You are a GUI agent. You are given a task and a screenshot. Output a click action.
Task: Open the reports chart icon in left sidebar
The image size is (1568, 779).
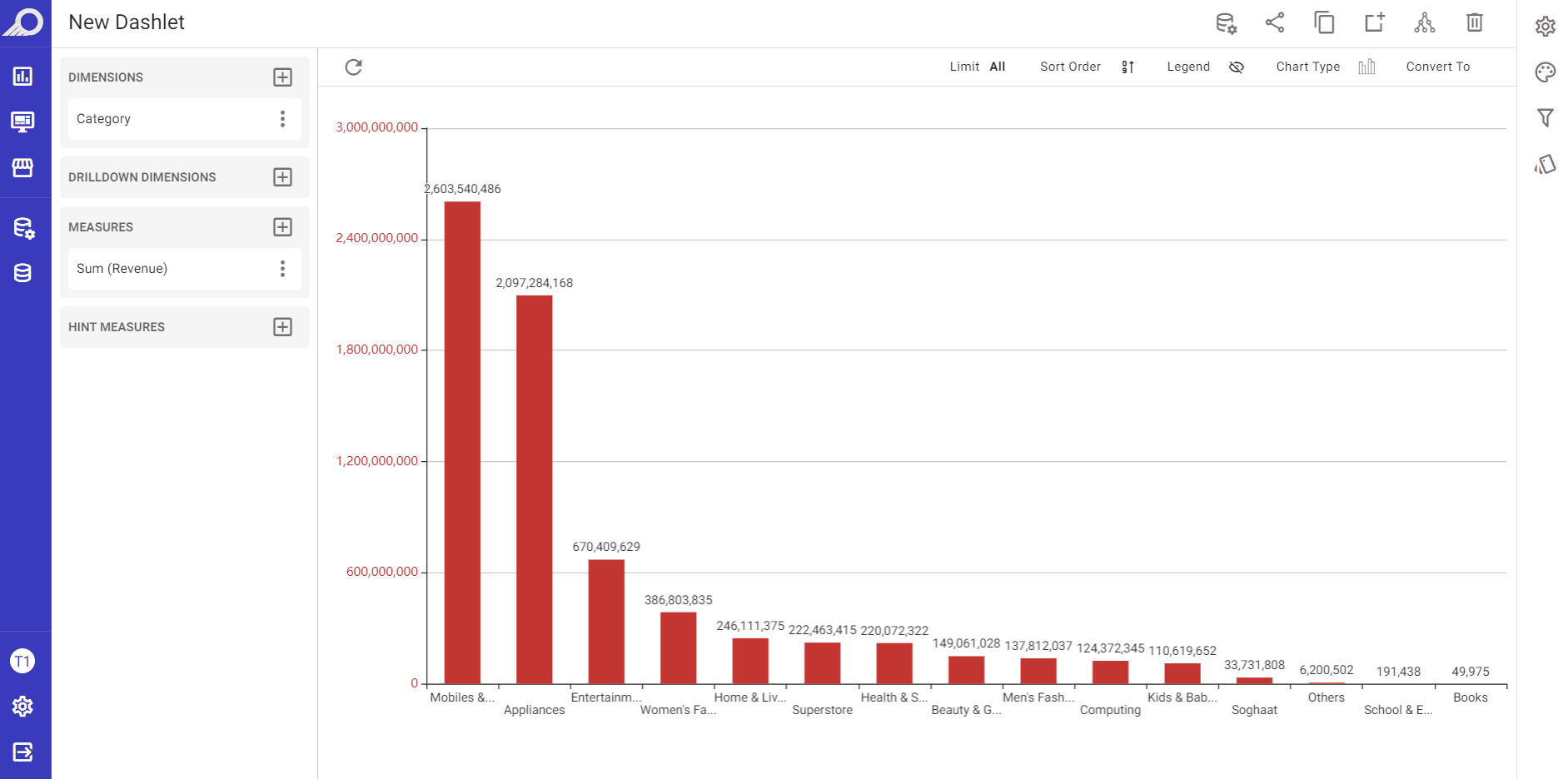(x=22, y=77)
